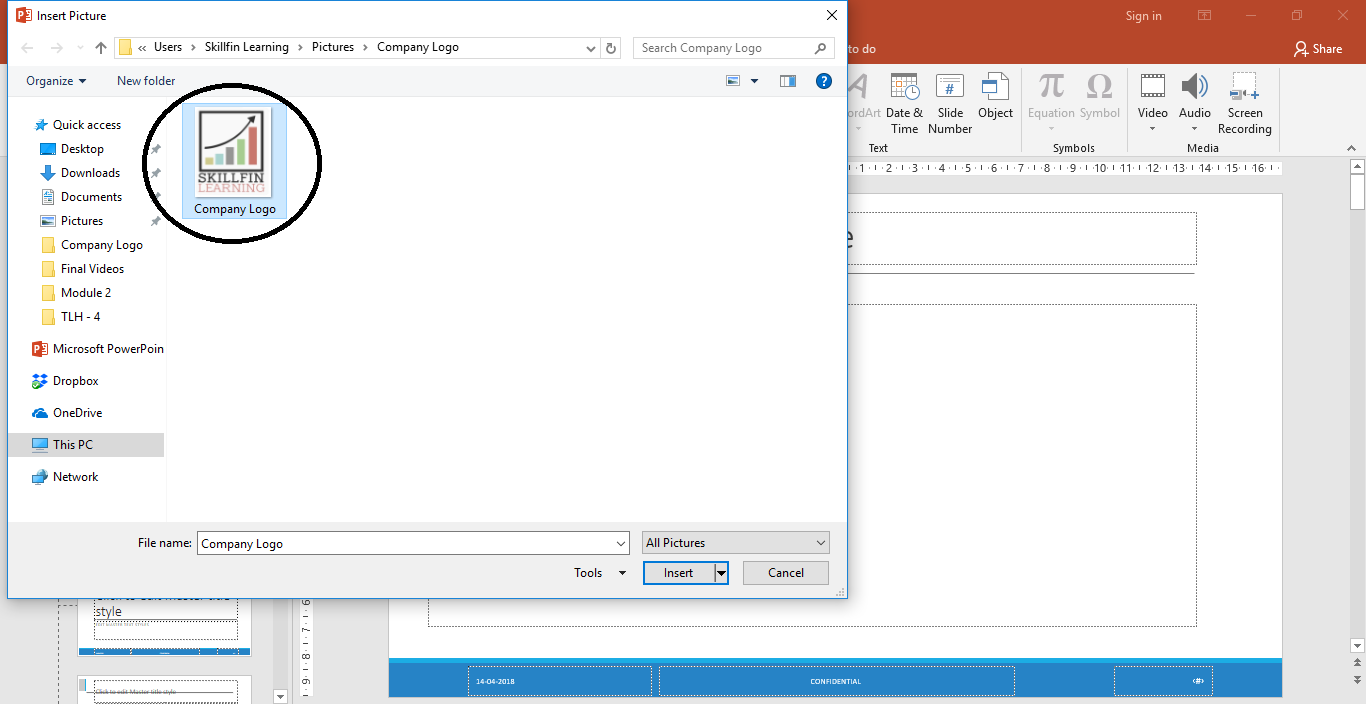Cancel the Insert Picture dialog
Viewport: 1366px width, 704px height.
[x=786, y=573]
